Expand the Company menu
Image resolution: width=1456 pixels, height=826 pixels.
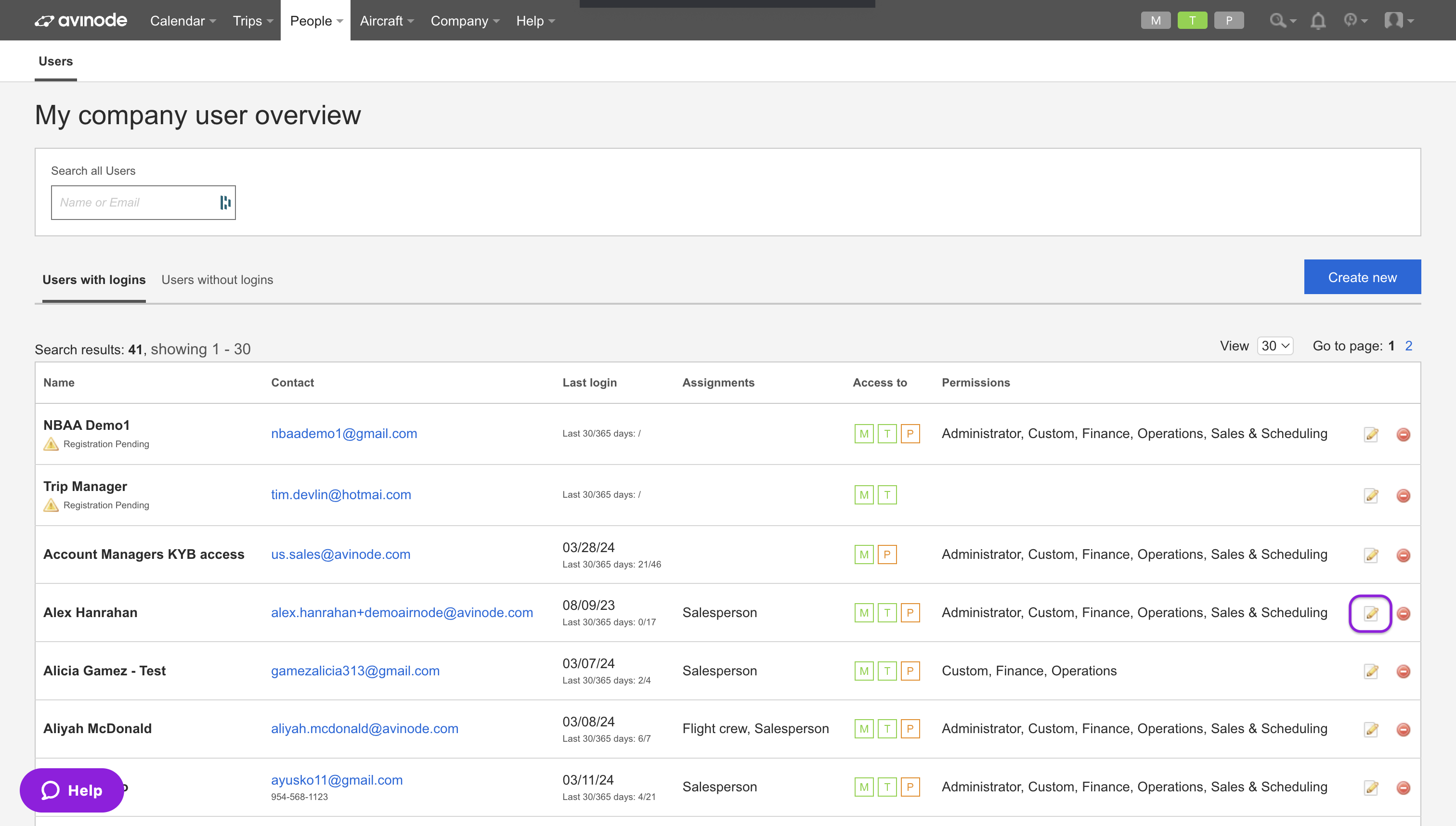point(465,21)
